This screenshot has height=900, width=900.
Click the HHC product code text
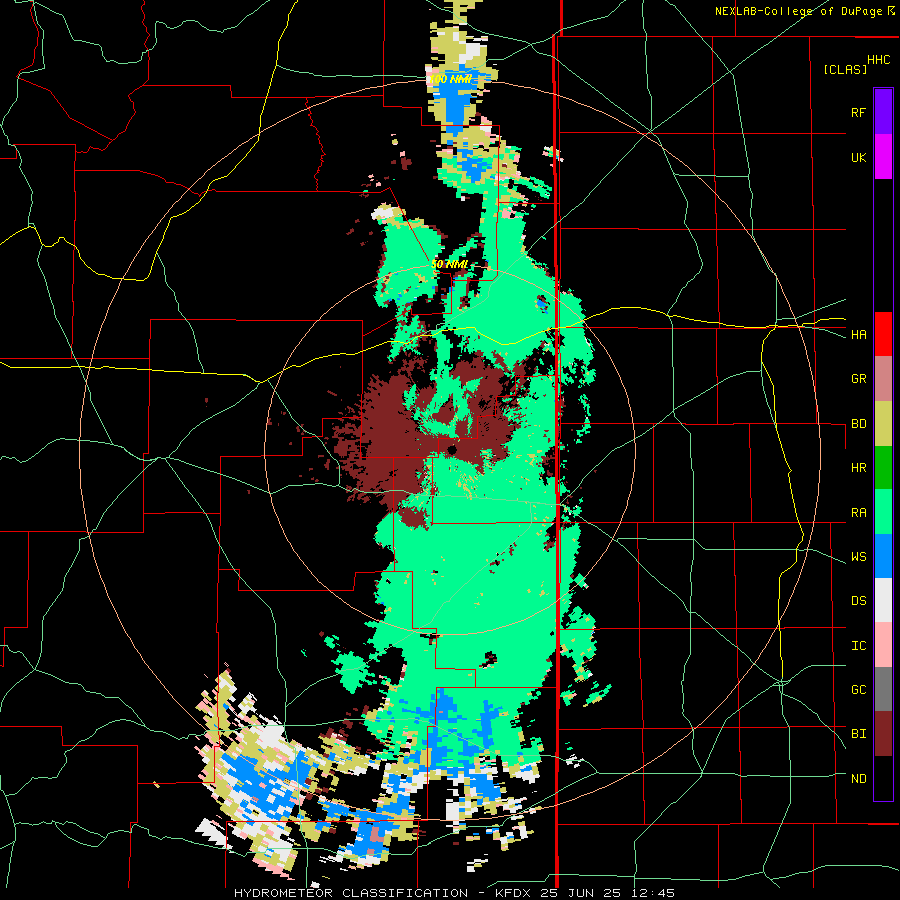click(x=878, y=60)
